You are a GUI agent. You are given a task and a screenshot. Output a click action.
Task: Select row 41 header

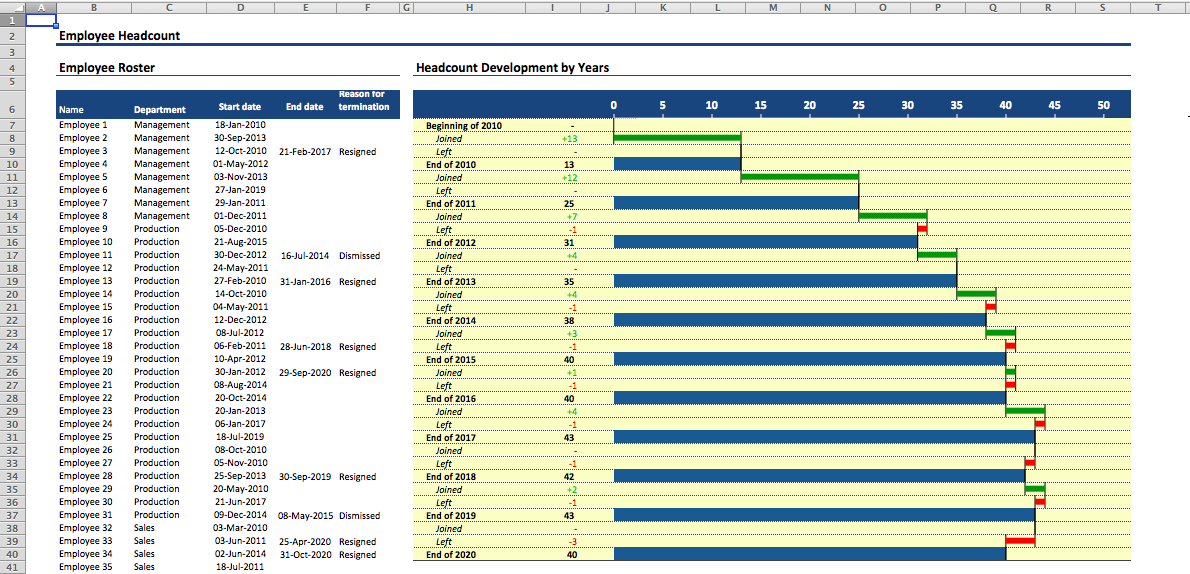(x=13, y=567)
